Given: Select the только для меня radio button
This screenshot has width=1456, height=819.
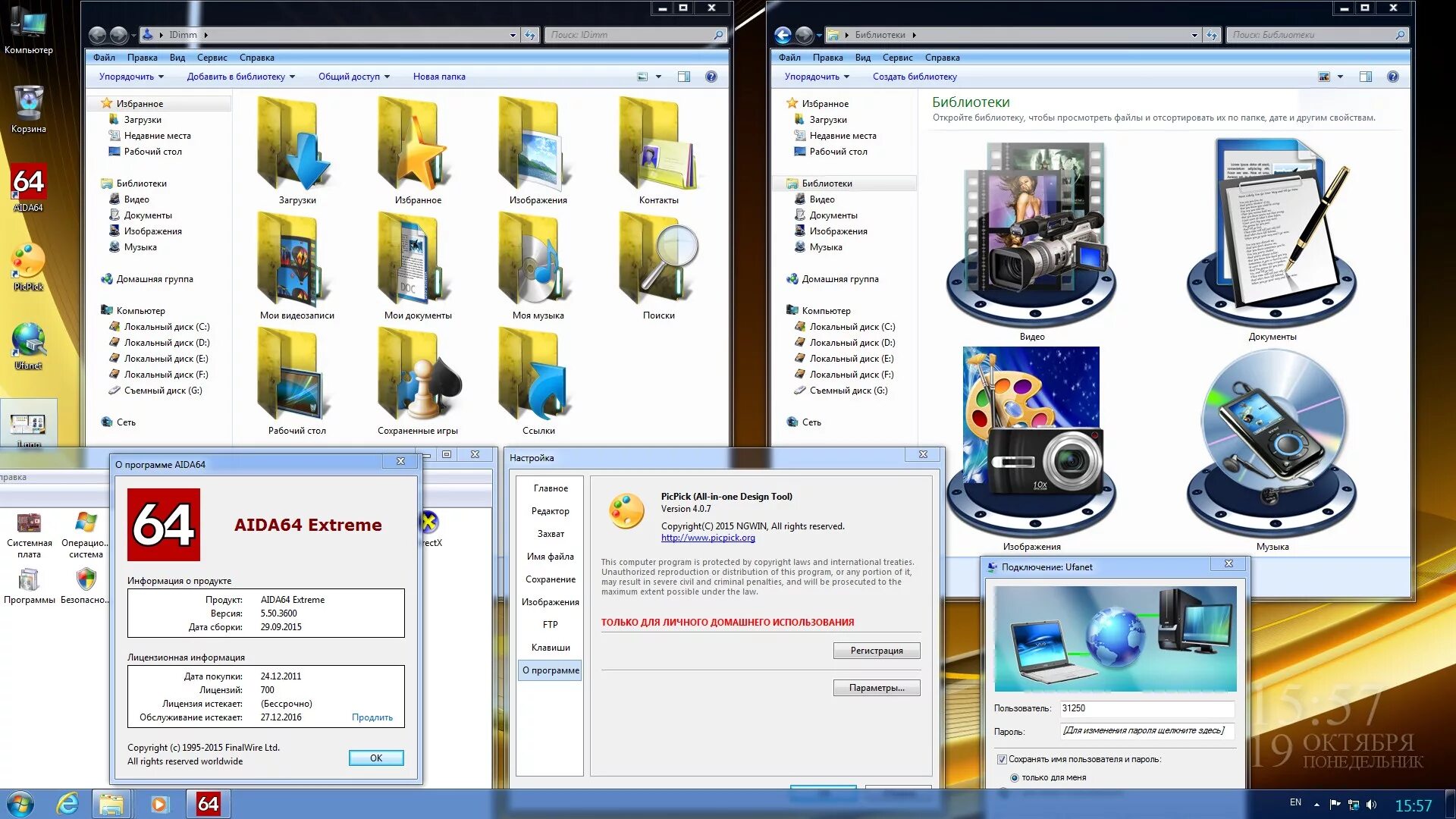Looking at the screenshot, I should [x=1014, y=777].
